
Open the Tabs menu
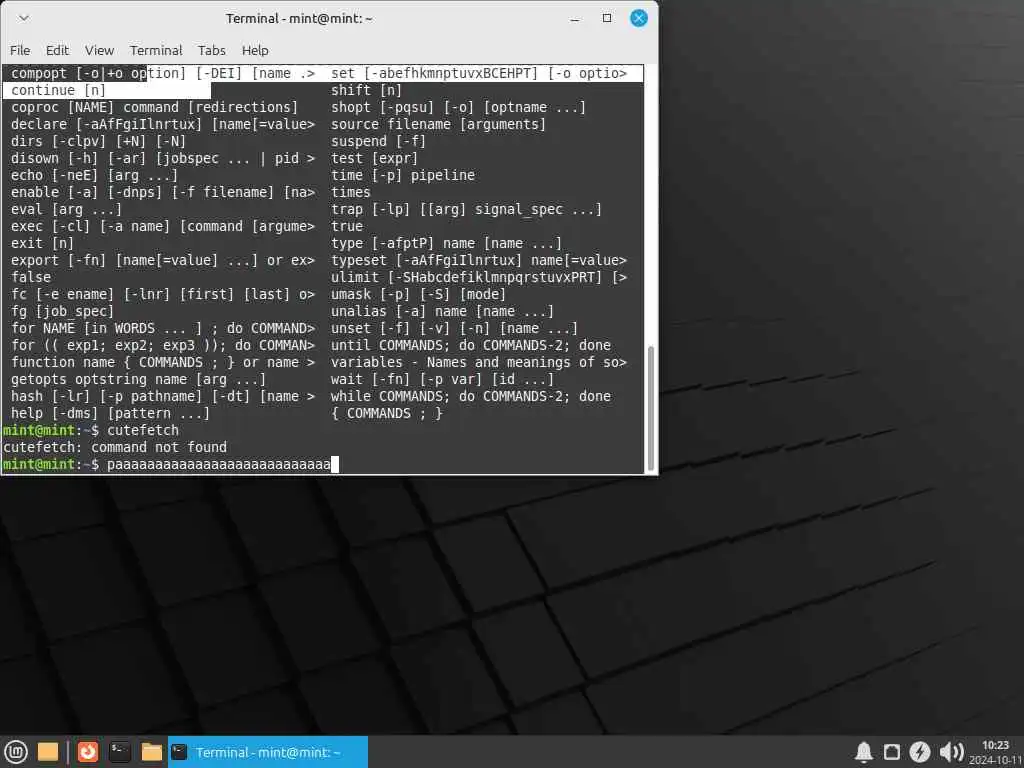click(212, 50)
